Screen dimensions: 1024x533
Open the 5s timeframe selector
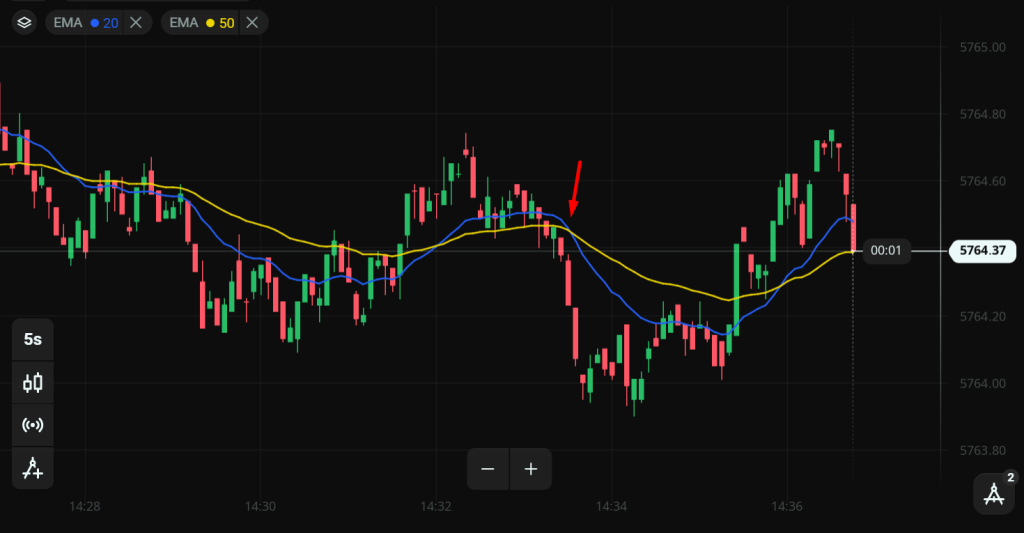tap(33, 340)
